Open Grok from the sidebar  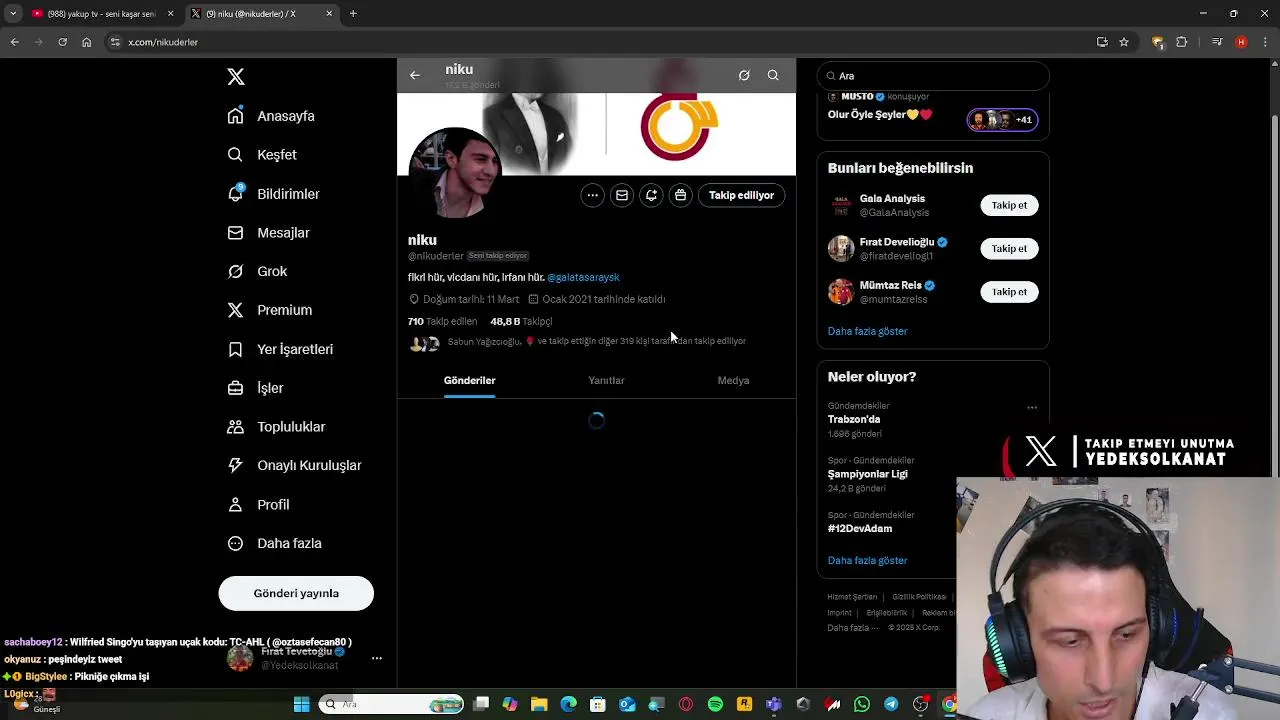(x=257, y=272)
